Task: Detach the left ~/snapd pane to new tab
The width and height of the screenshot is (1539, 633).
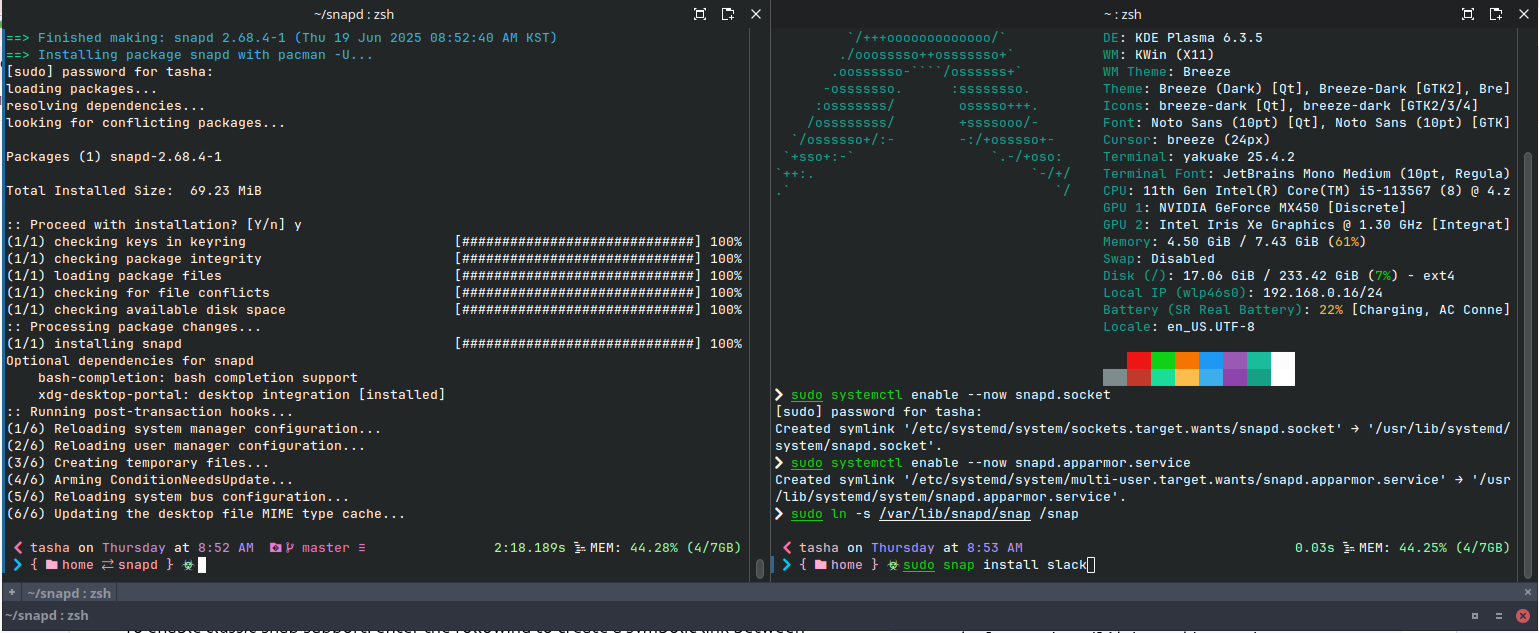Action: (x=728, y=14)
